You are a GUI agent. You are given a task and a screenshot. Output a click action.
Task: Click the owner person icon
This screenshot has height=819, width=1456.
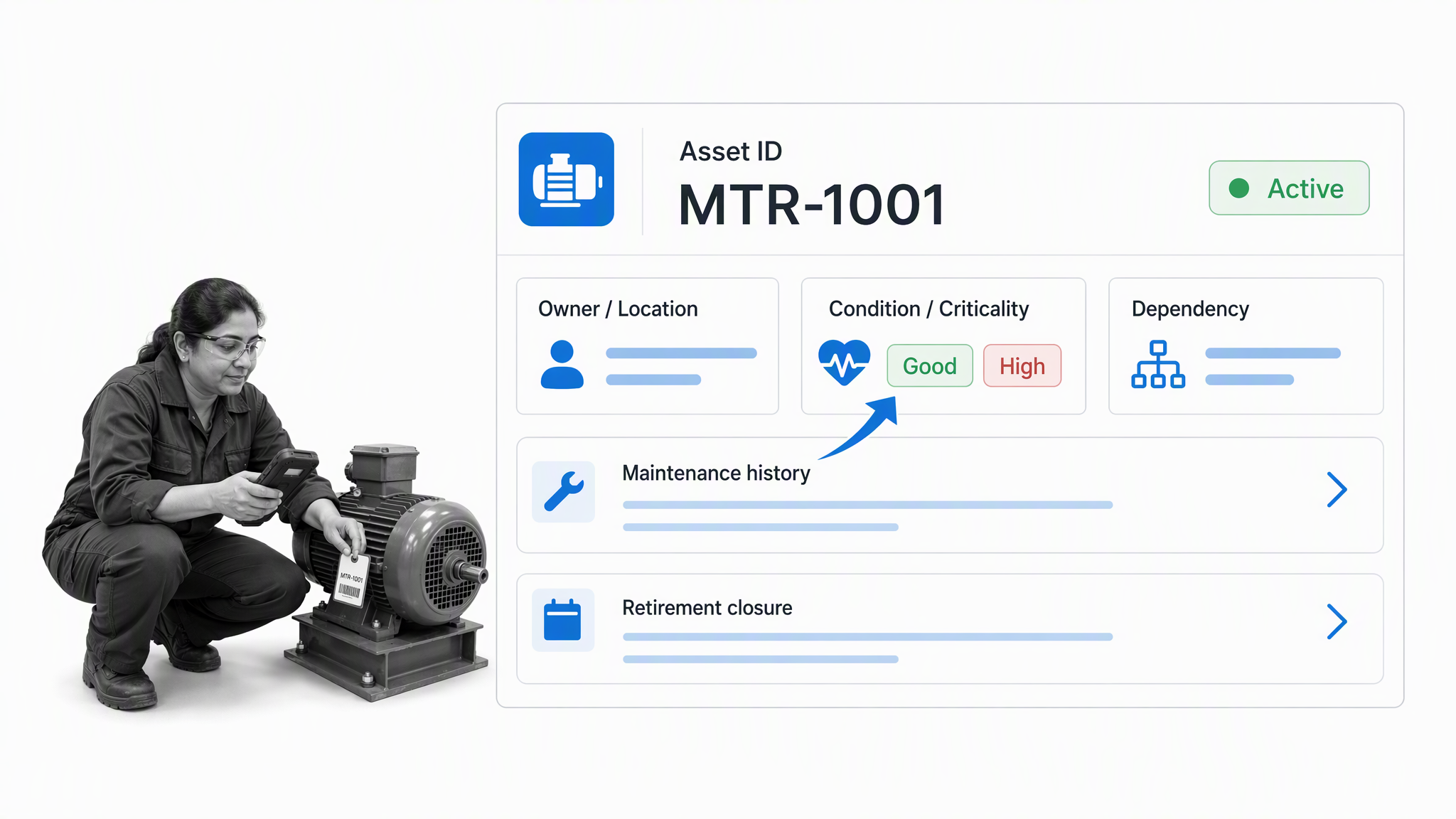click(x=562, y=365)
